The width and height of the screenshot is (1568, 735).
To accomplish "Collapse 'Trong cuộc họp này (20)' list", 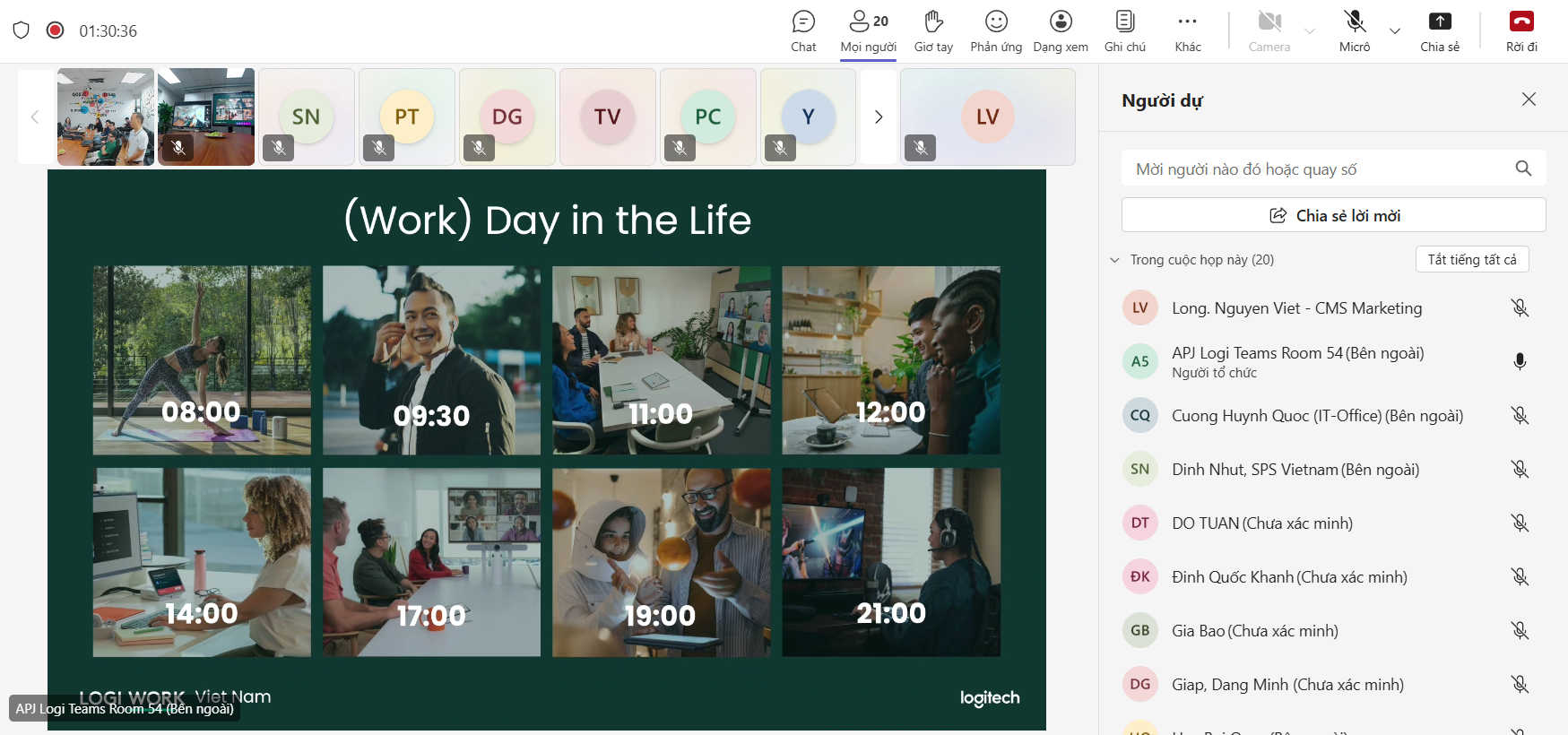I will (1115, 260).
